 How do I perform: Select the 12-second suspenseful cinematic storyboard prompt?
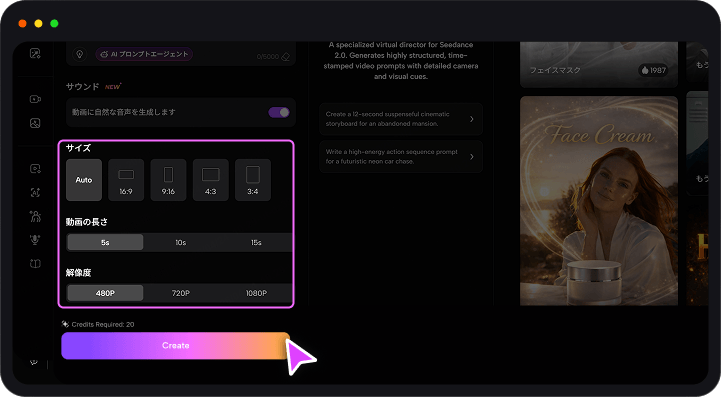[401, 119]
